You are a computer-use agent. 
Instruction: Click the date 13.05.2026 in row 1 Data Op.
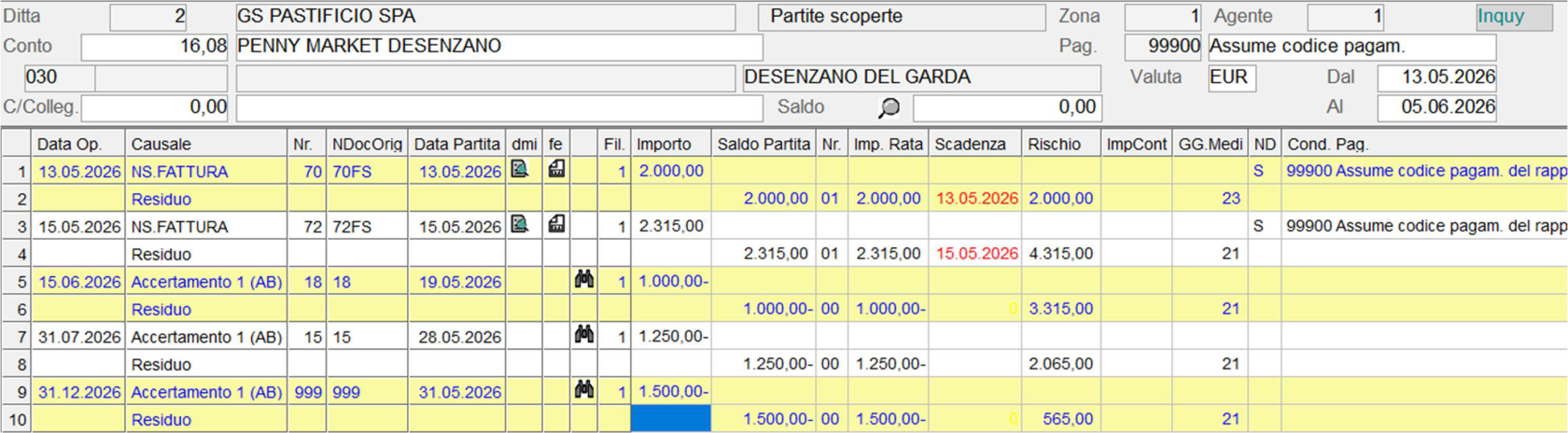pos(79,171)
